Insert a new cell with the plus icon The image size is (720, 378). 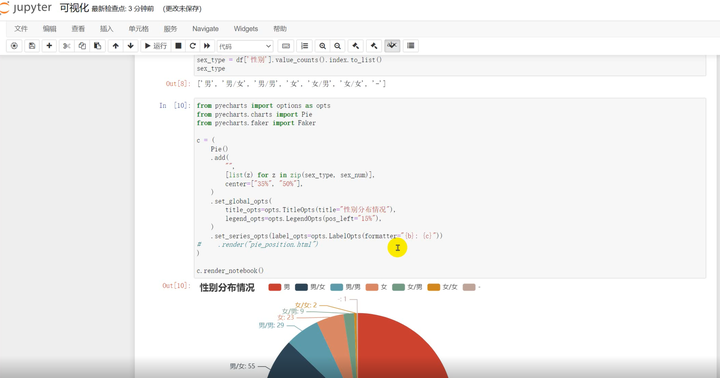coord(49,46)
